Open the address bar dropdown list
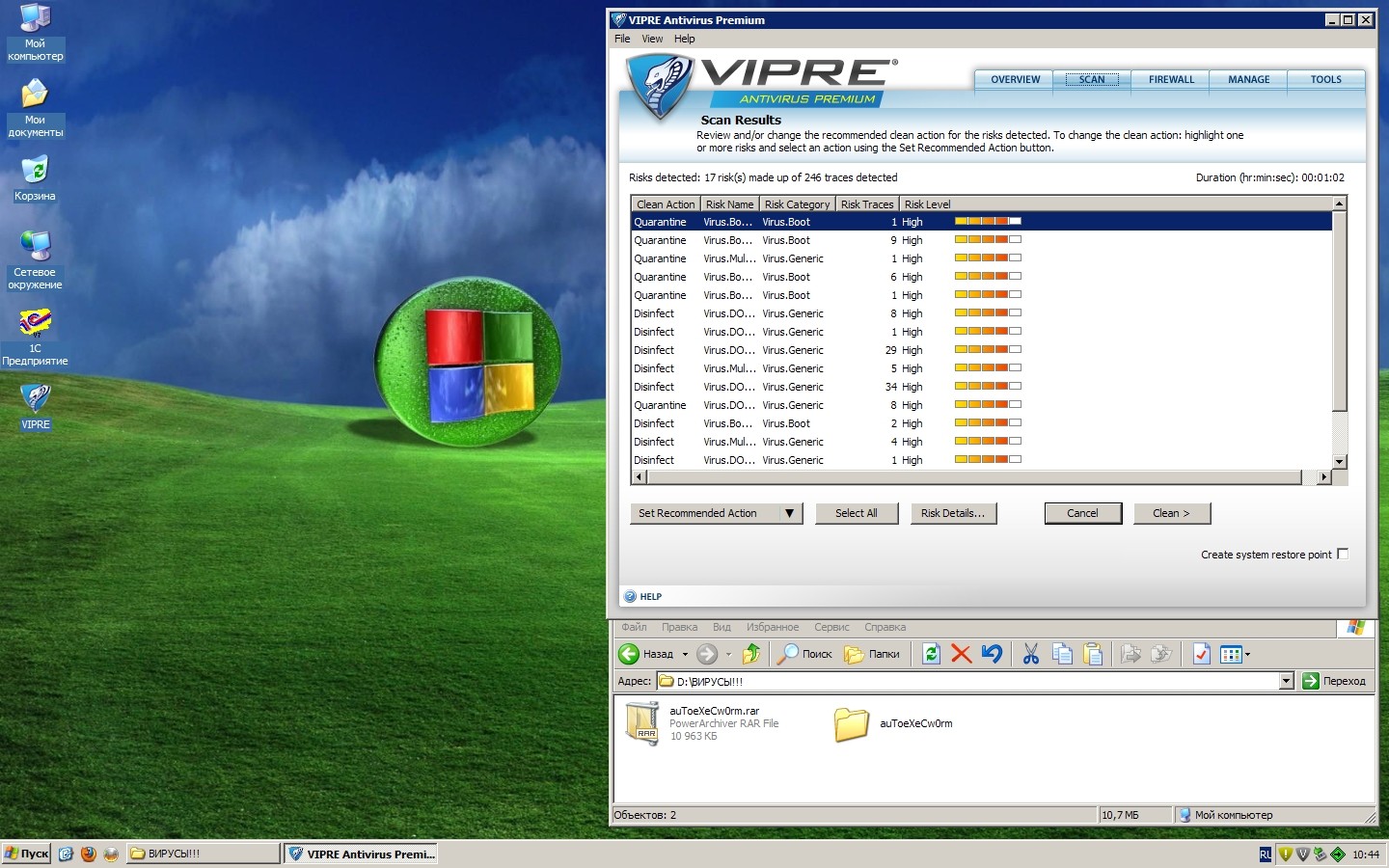The image size is (1389, 868). (x=1286, y=681)
